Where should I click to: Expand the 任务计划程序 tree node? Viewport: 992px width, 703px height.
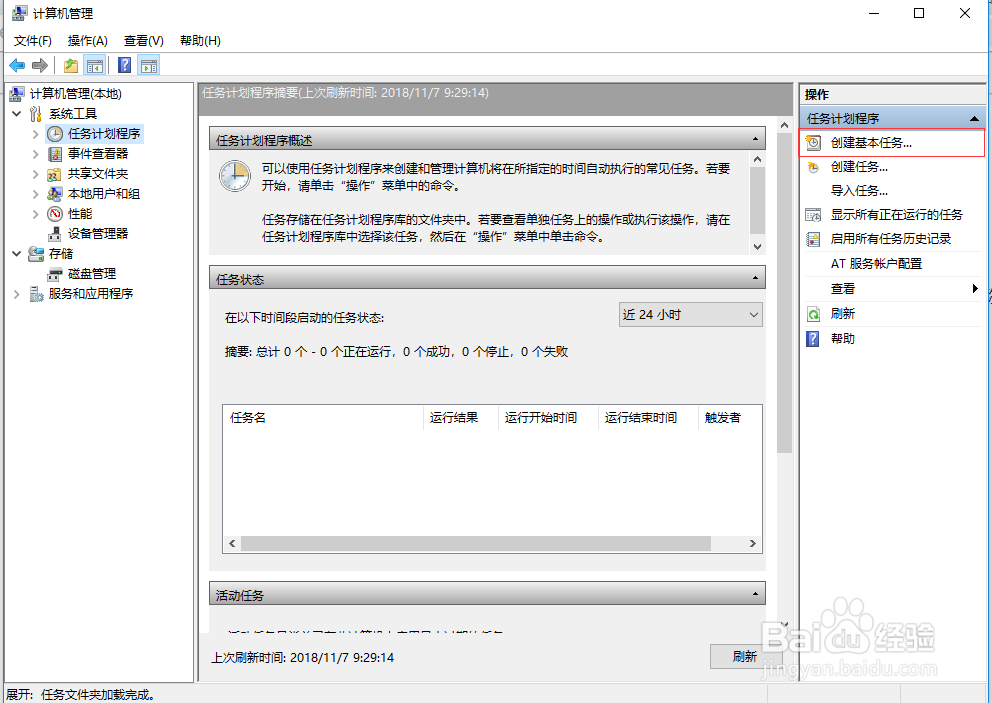coord(35,134)
